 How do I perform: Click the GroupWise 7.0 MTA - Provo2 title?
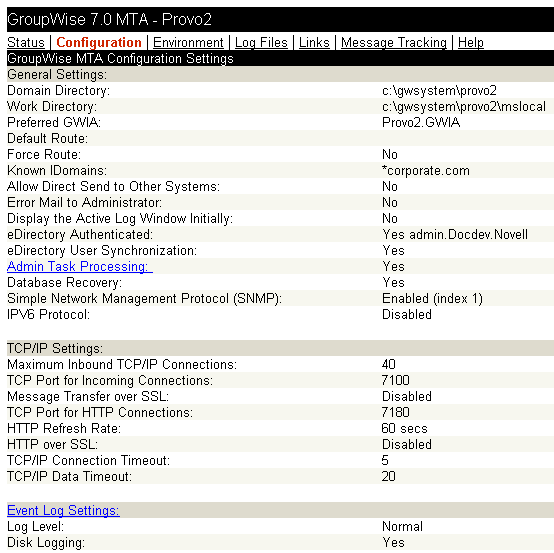pyautogui.click(x=109, y=19)
